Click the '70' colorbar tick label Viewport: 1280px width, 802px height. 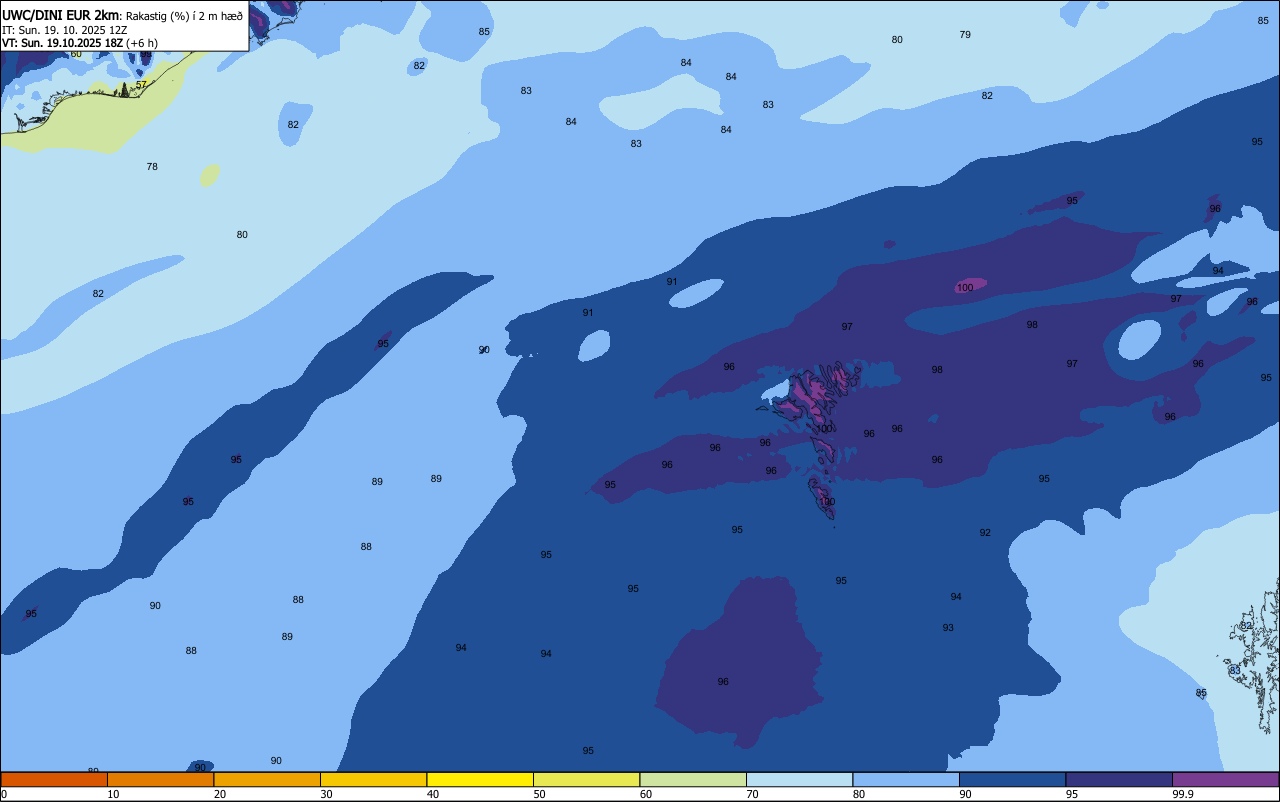[752, 794]
